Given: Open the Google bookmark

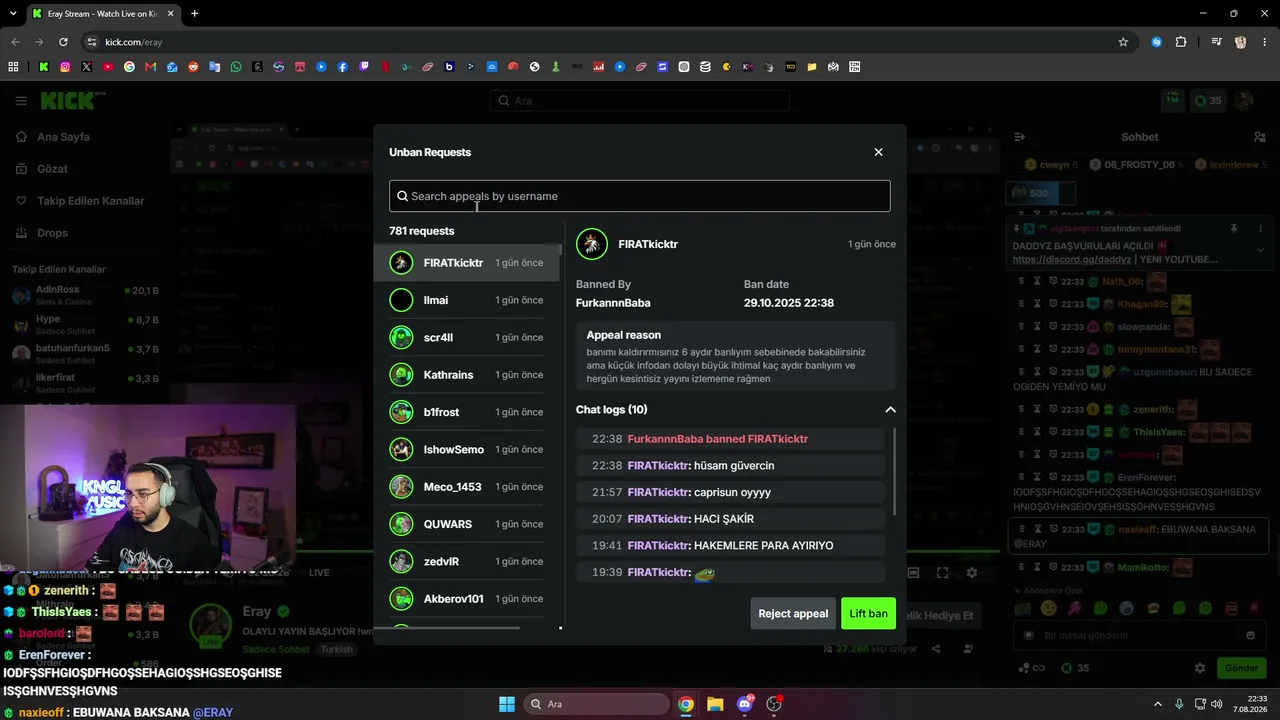Looking at the screenshot, I should [x=129, y=67].
